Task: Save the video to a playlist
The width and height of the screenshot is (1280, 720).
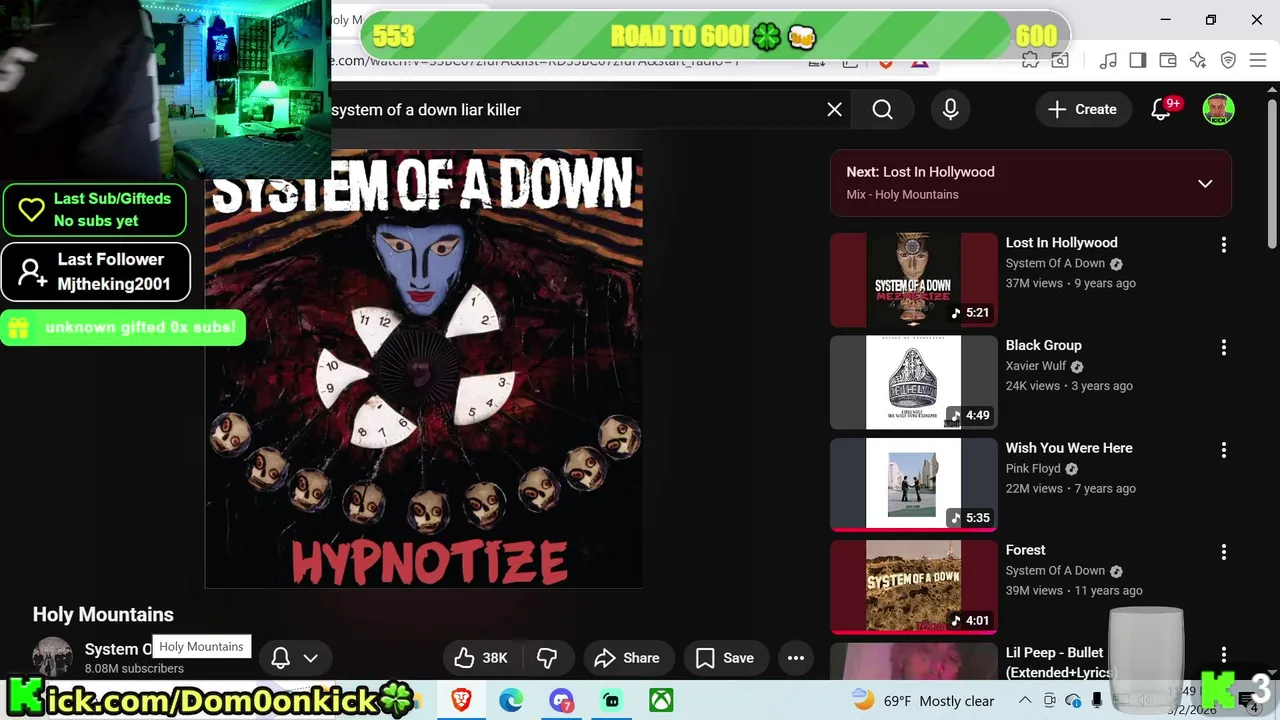Action: tap(725, 658)
